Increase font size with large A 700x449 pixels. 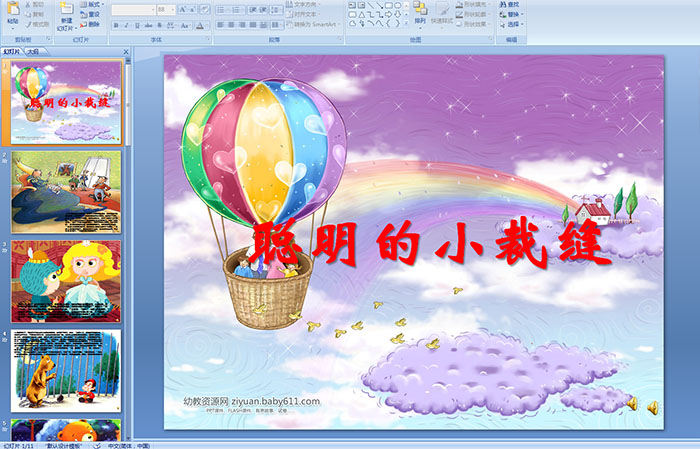(x=182, y=9)
